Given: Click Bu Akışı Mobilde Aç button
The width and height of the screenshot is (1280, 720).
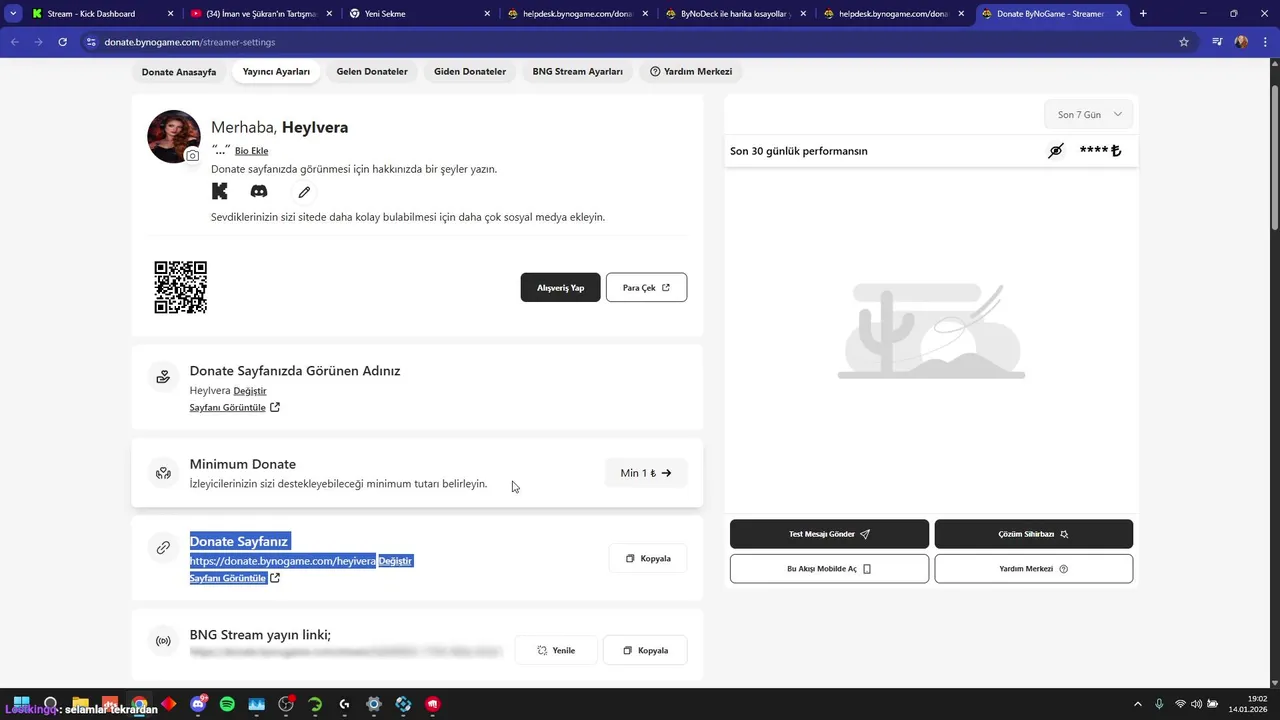Looking at the screenshot, I should [x=829, y=569].
